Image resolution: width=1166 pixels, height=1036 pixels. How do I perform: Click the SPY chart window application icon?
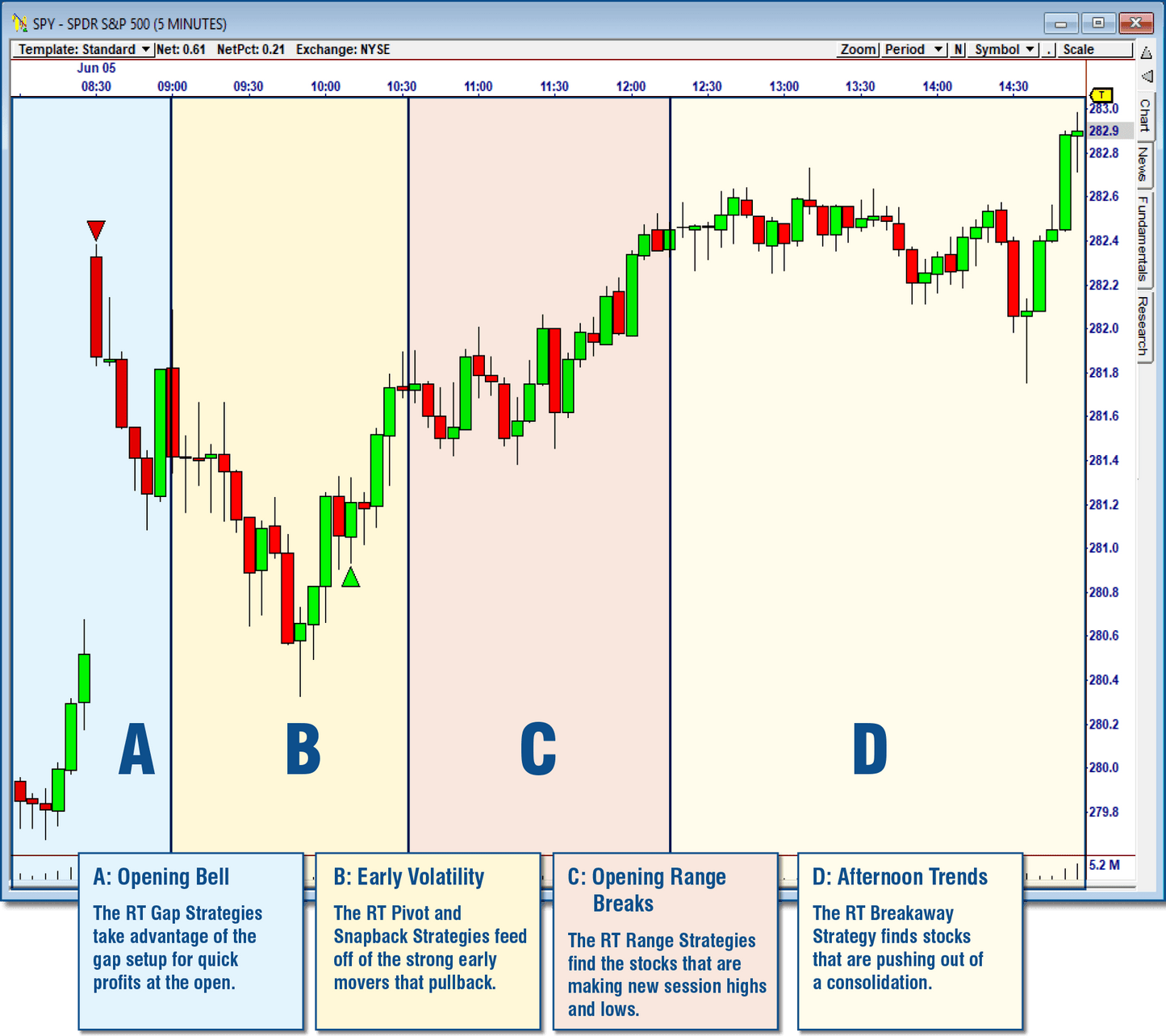tap(20, 23)
